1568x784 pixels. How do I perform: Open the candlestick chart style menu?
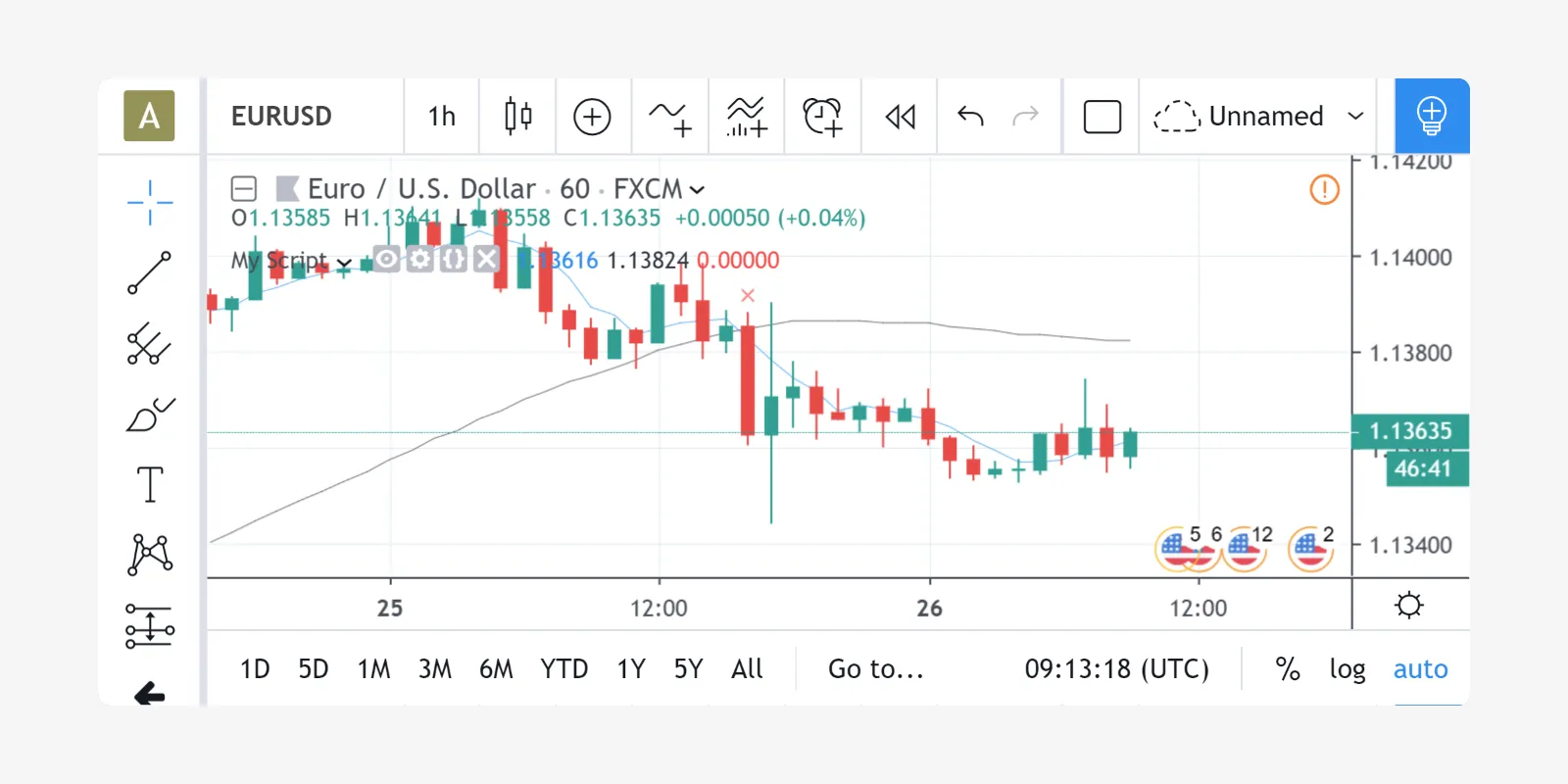tap(518, 116)
